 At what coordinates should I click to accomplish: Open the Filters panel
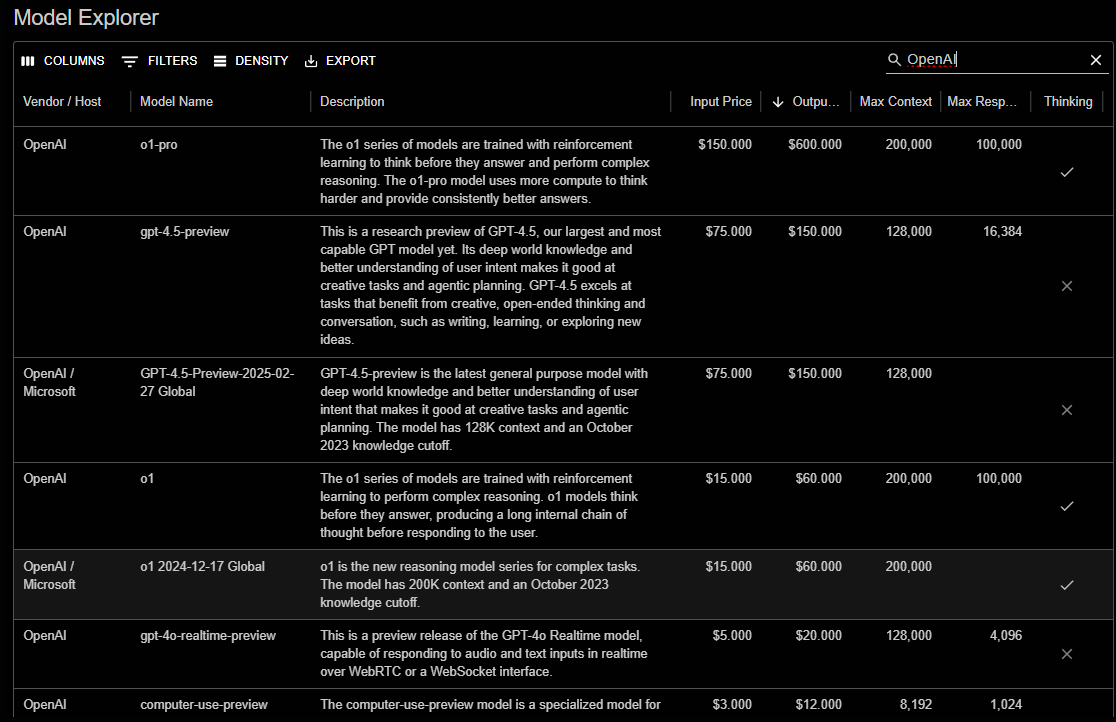[x=159, y=61]
